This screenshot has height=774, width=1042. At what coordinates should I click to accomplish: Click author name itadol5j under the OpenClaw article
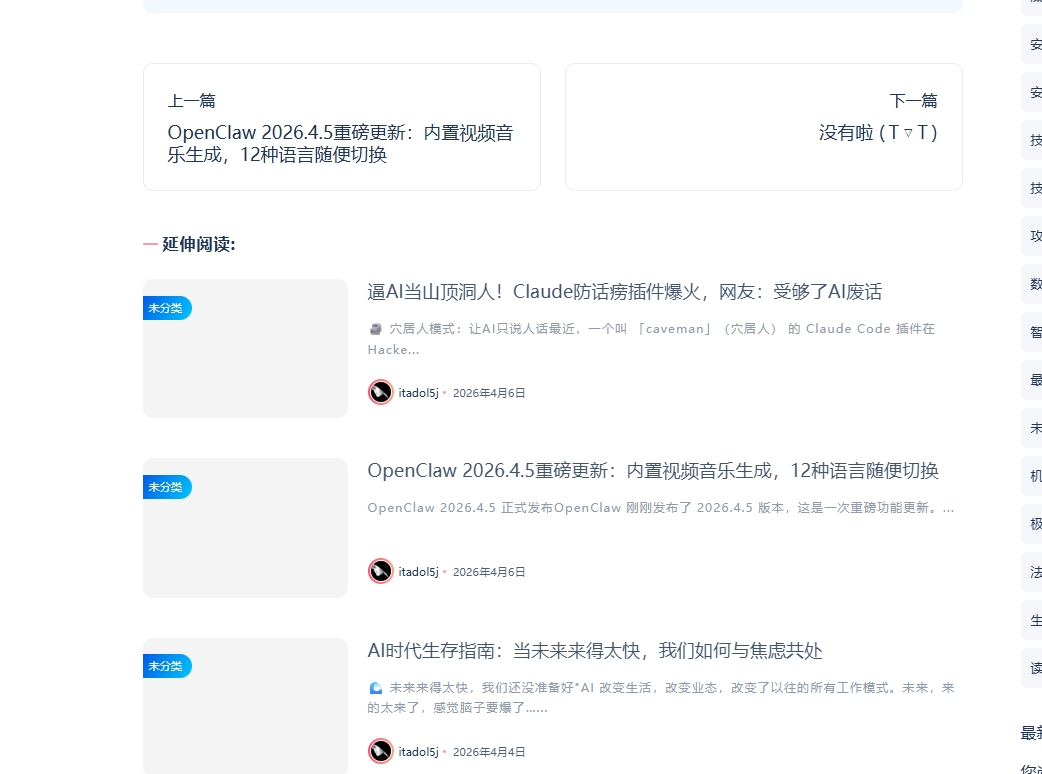[418, 571]
